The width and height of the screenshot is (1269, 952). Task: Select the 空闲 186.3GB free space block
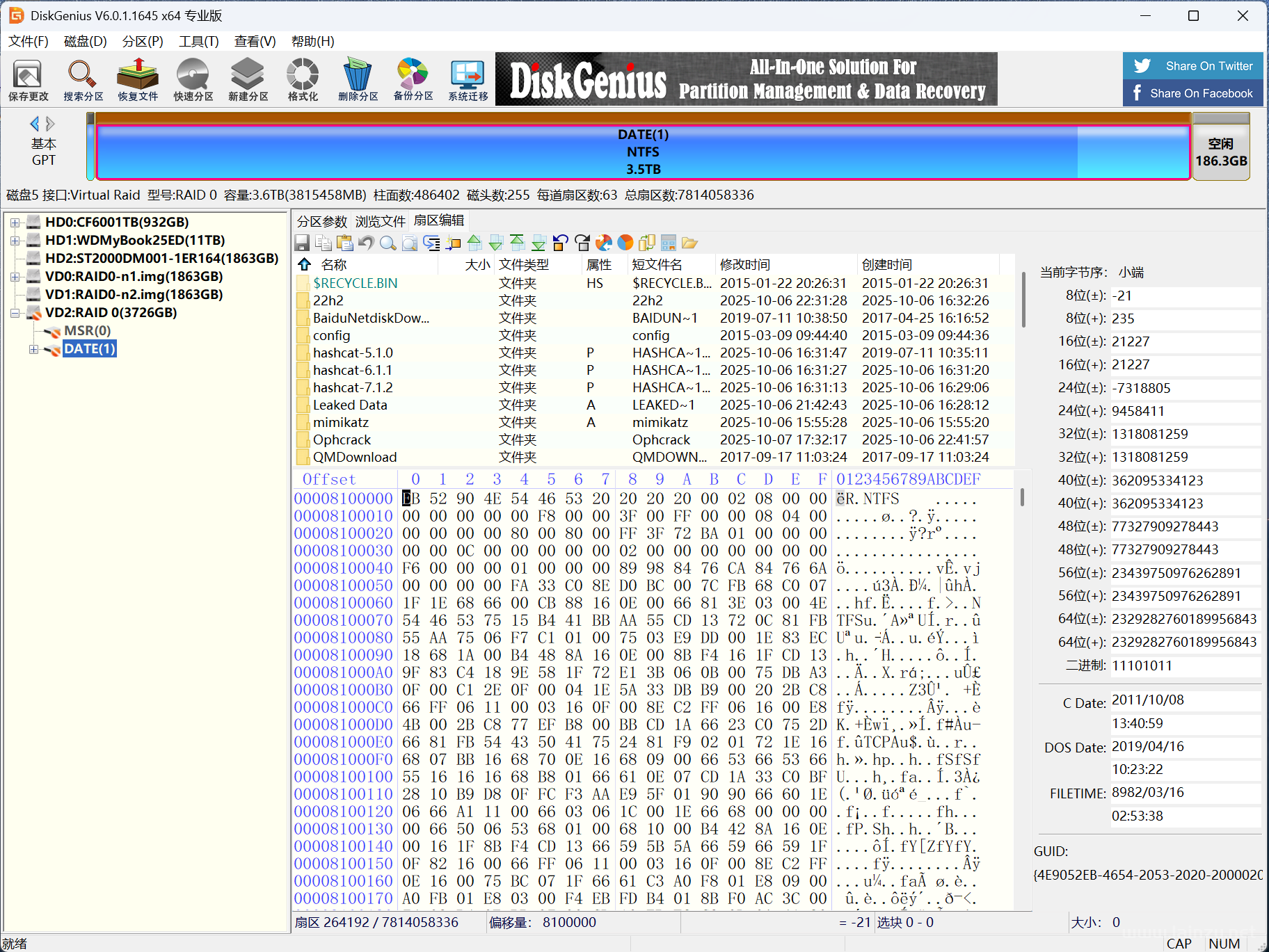[x=1220, y=152]
